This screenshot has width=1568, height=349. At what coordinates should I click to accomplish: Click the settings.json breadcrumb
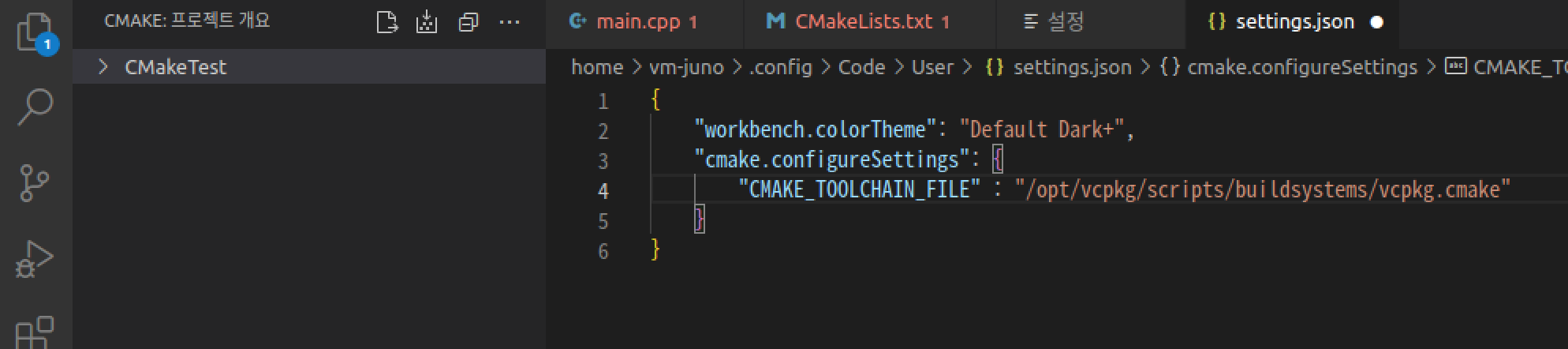coord(1072,67)
